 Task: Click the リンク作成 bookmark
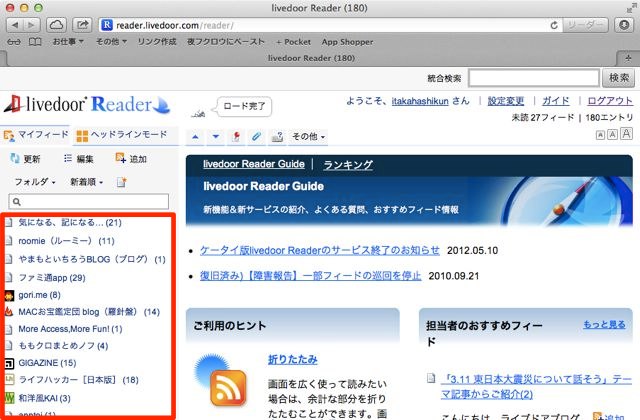click(x=157, y=42)
